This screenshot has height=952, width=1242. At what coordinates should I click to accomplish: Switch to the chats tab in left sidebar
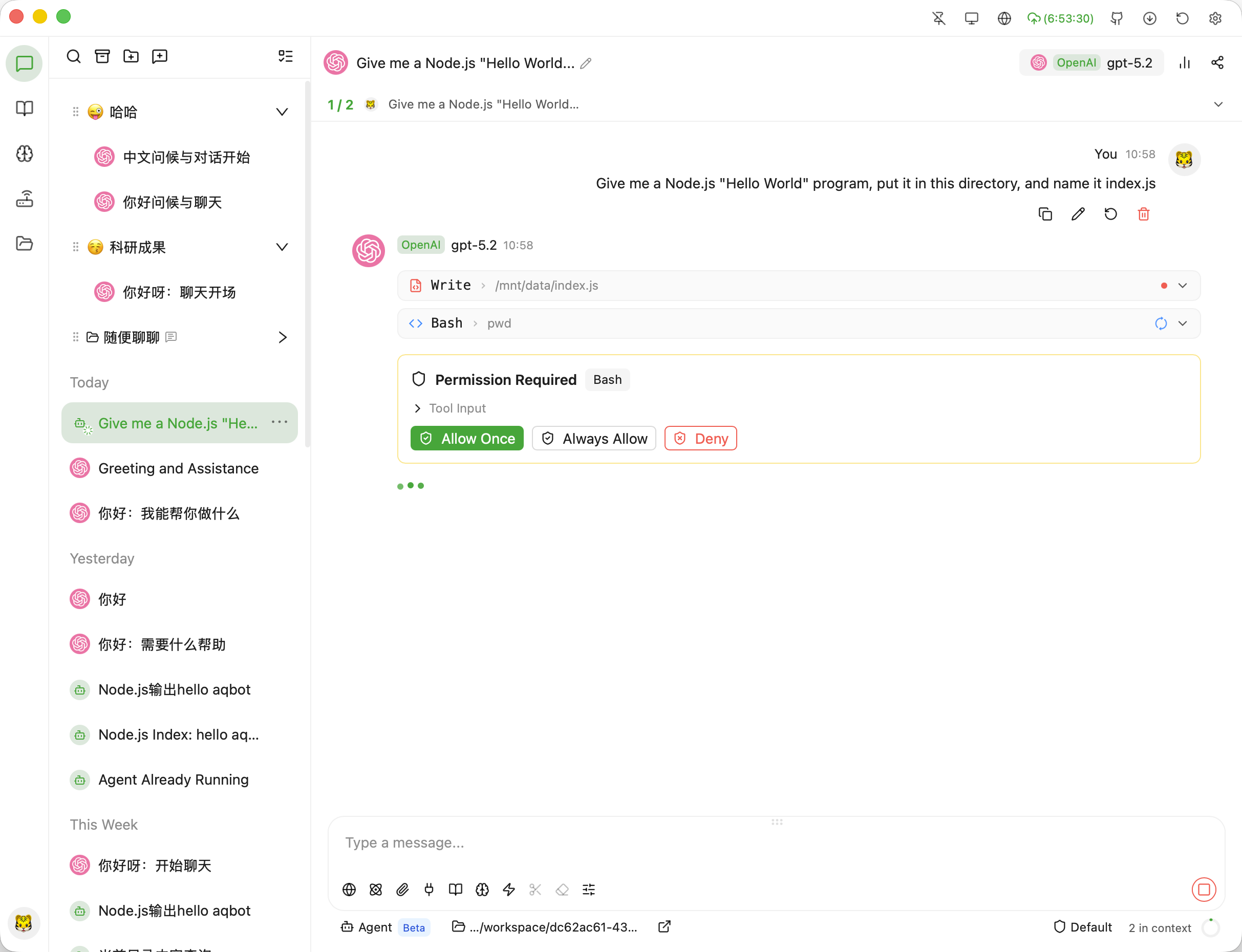point(24,63)
